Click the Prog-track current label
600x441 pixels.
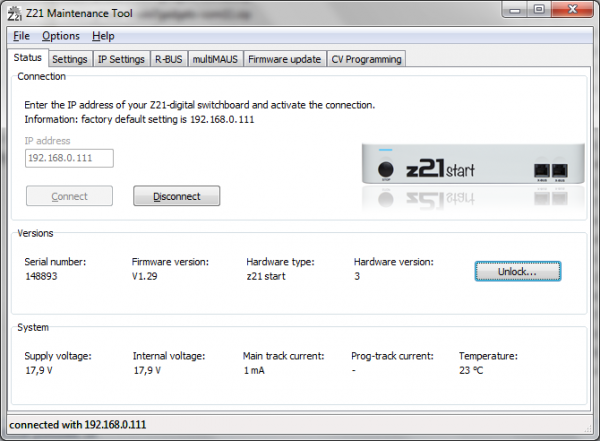pos(392,356)
